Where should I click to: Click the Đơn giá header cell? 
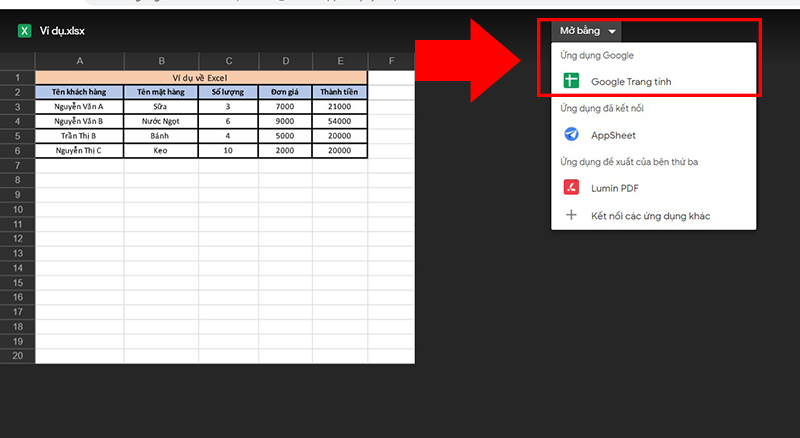(285, 92)
